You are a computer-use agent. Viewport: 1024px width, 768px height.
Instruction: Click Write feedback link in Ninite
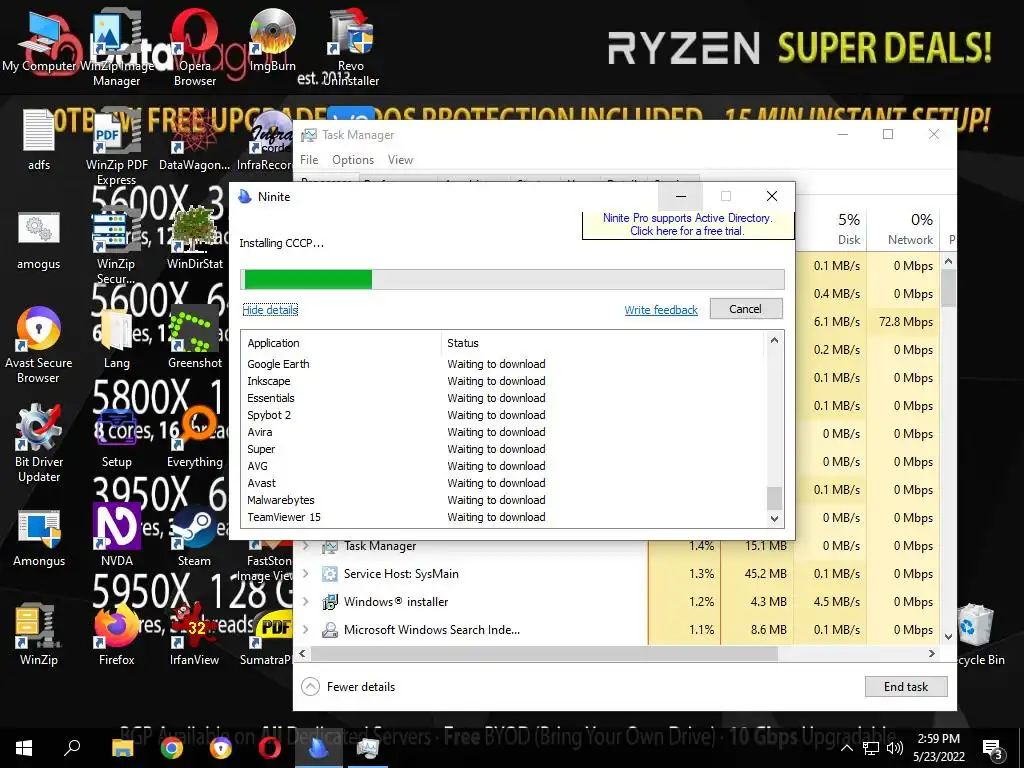661,310
